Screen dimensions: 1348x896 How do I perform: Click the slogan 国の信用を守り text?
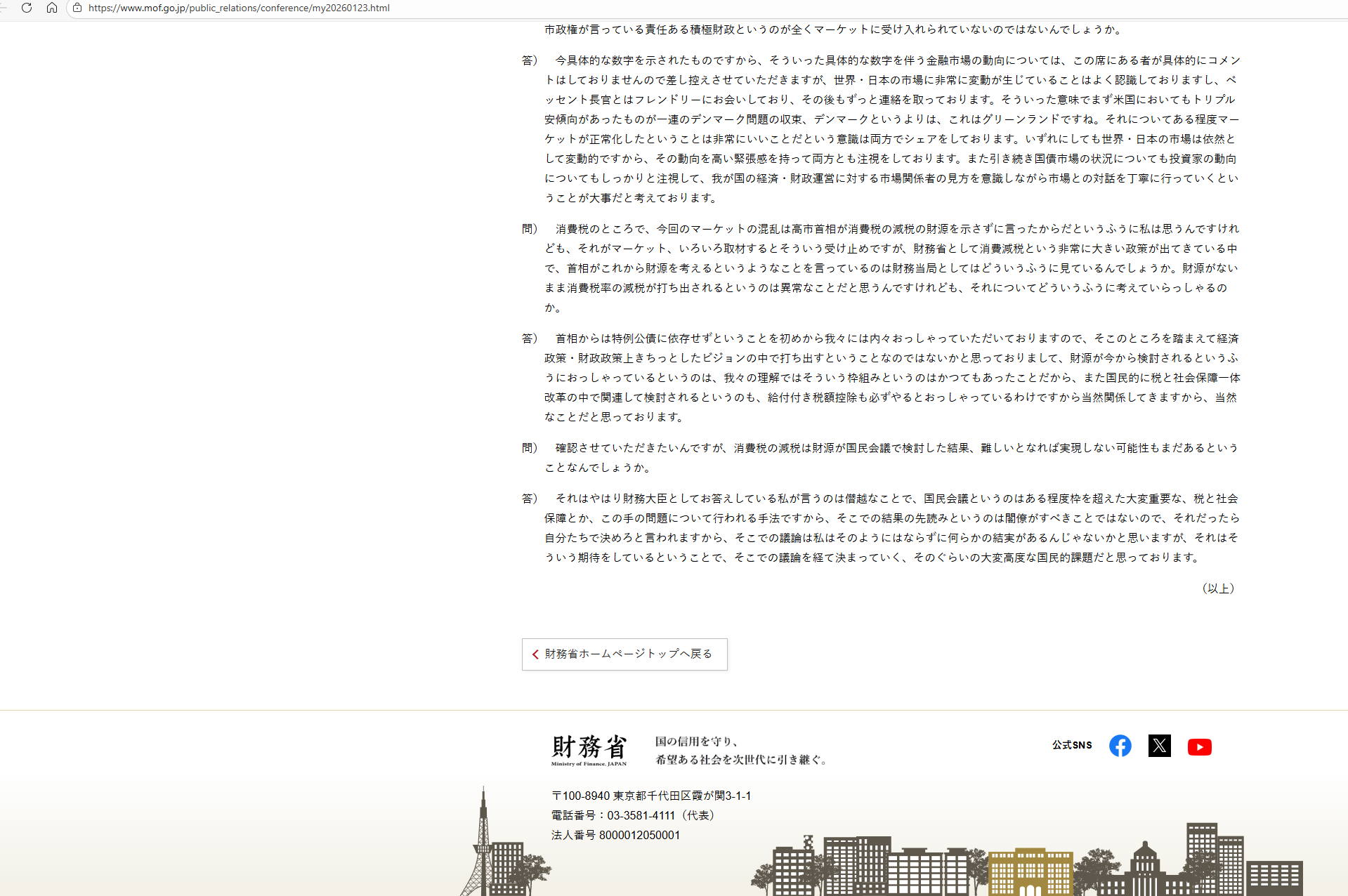tap(696, 742)
